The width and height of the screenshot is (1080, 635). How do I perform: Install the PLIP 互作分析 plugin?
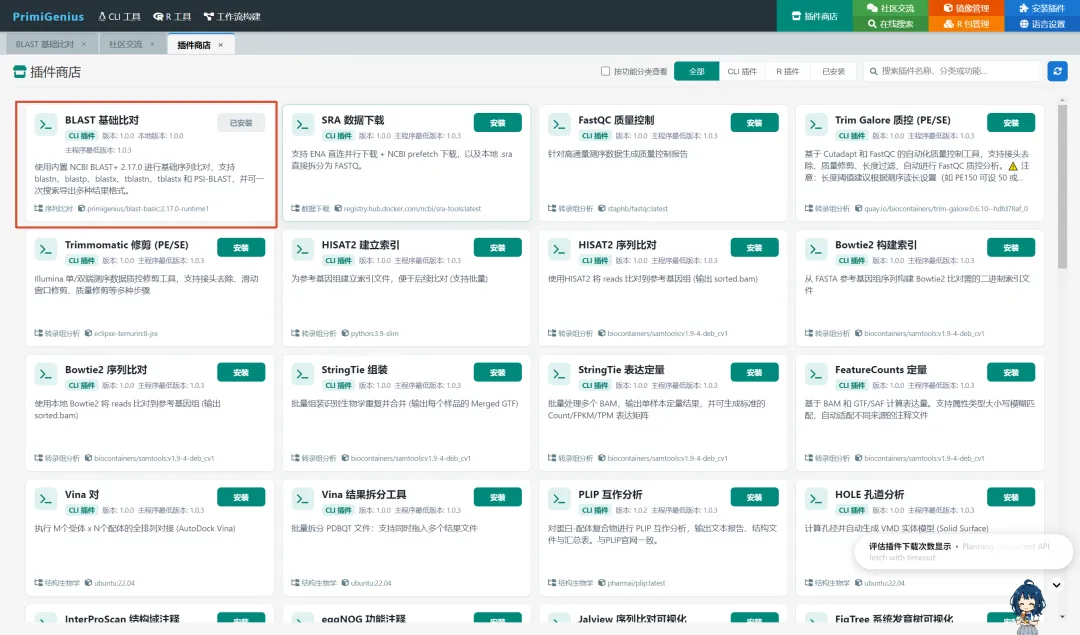(x=754, y=497)
